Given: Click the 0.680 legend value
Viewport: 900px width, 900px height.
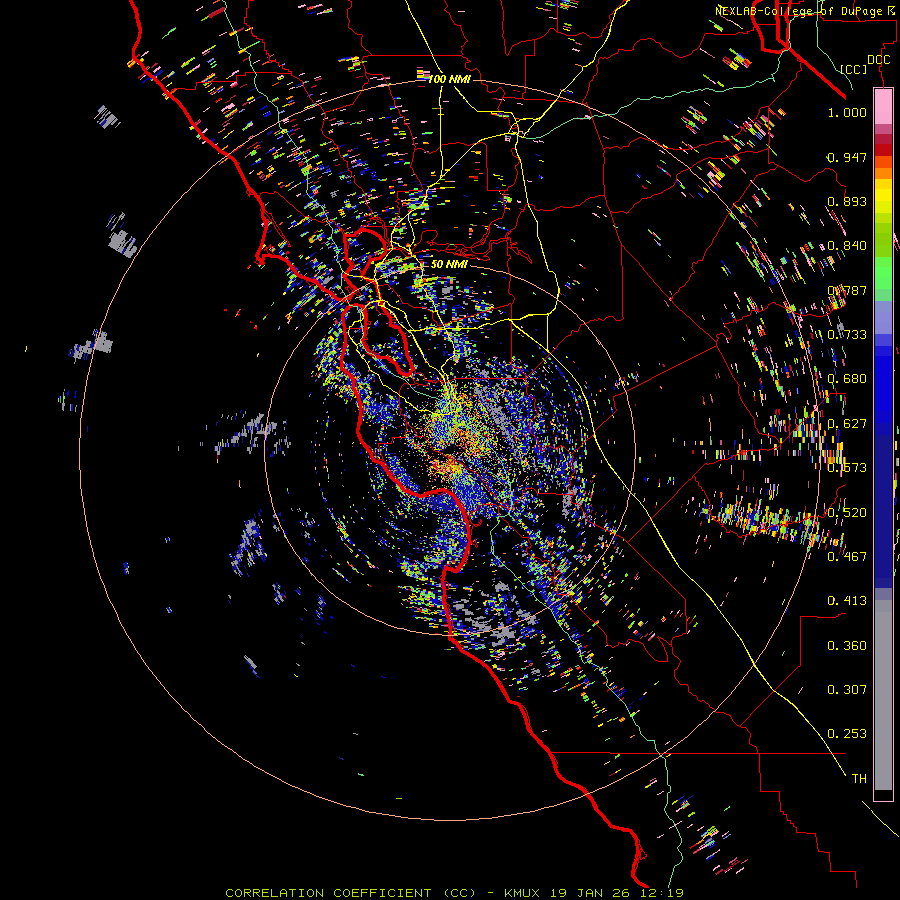Looking at the screenshot, I should tap(847, 379).
